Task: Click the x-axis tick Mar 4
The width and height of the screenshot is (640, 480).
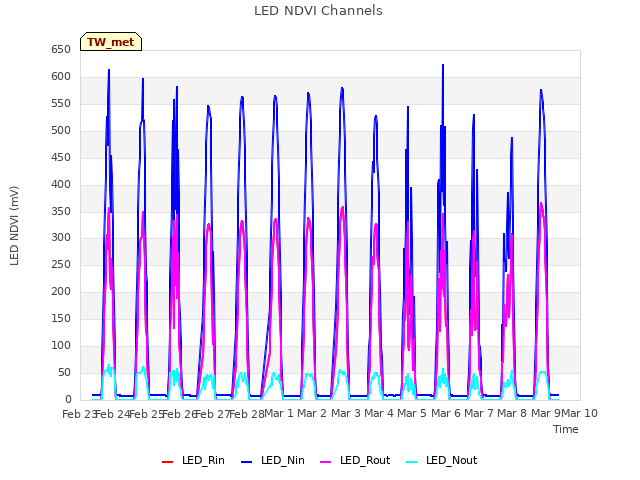Action: 379,413
